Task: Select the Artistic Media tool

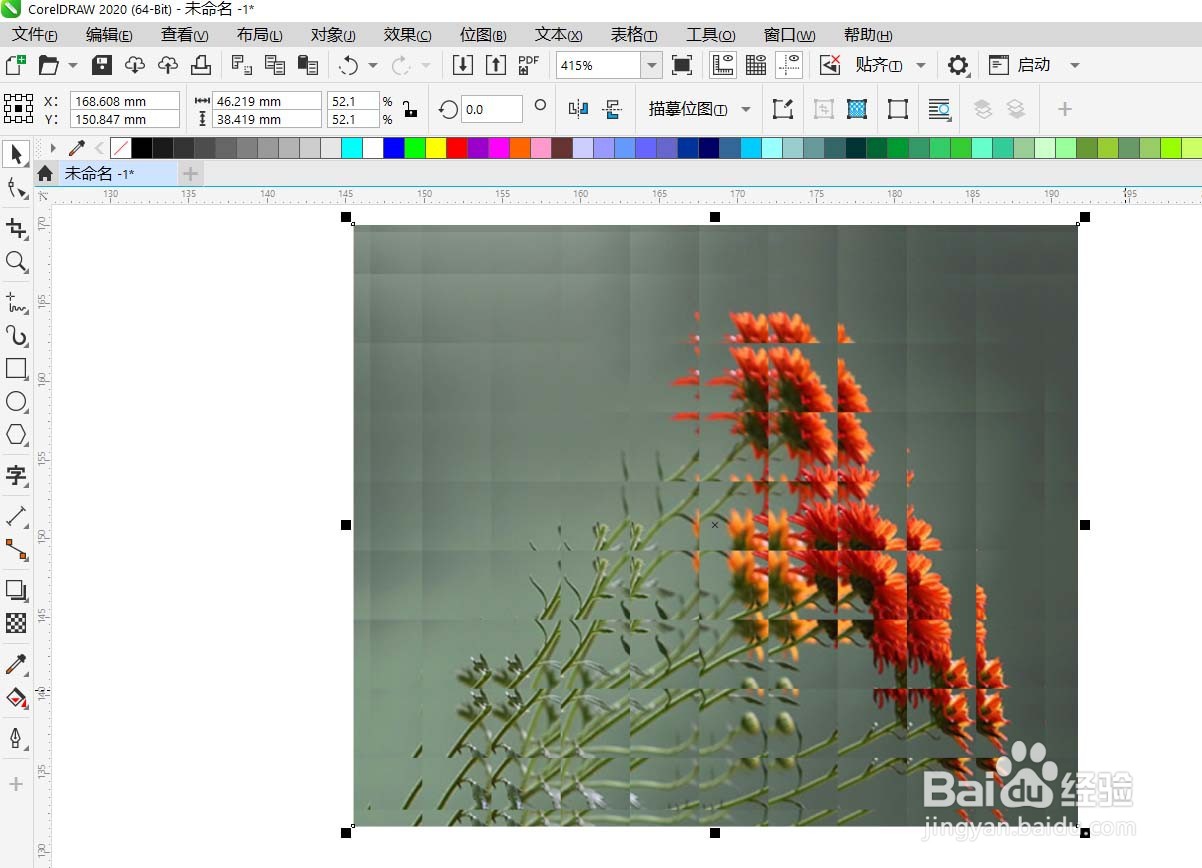Action: tap(16, 335)
